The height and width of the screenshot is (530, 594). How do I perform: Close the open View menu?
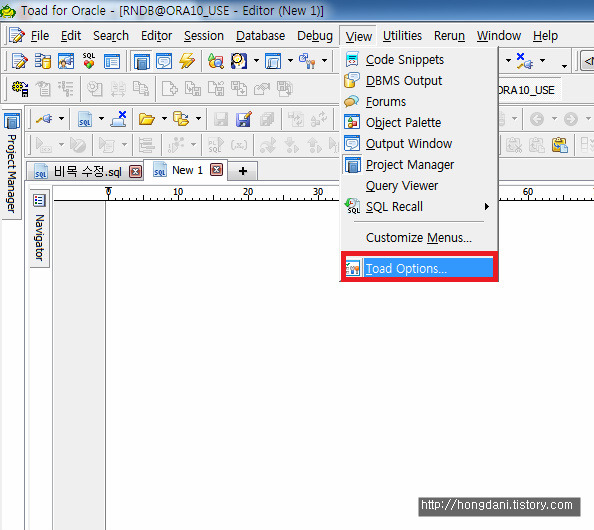pos(358,36)
